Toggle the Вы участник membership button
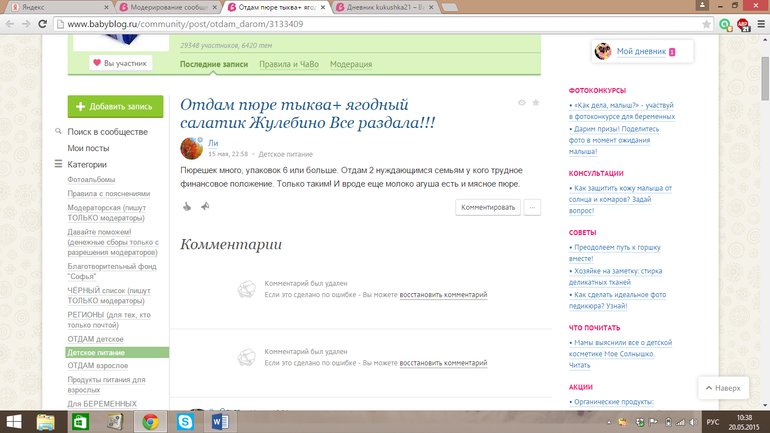The width and height of the screenshot is (770, 433). 120,63
